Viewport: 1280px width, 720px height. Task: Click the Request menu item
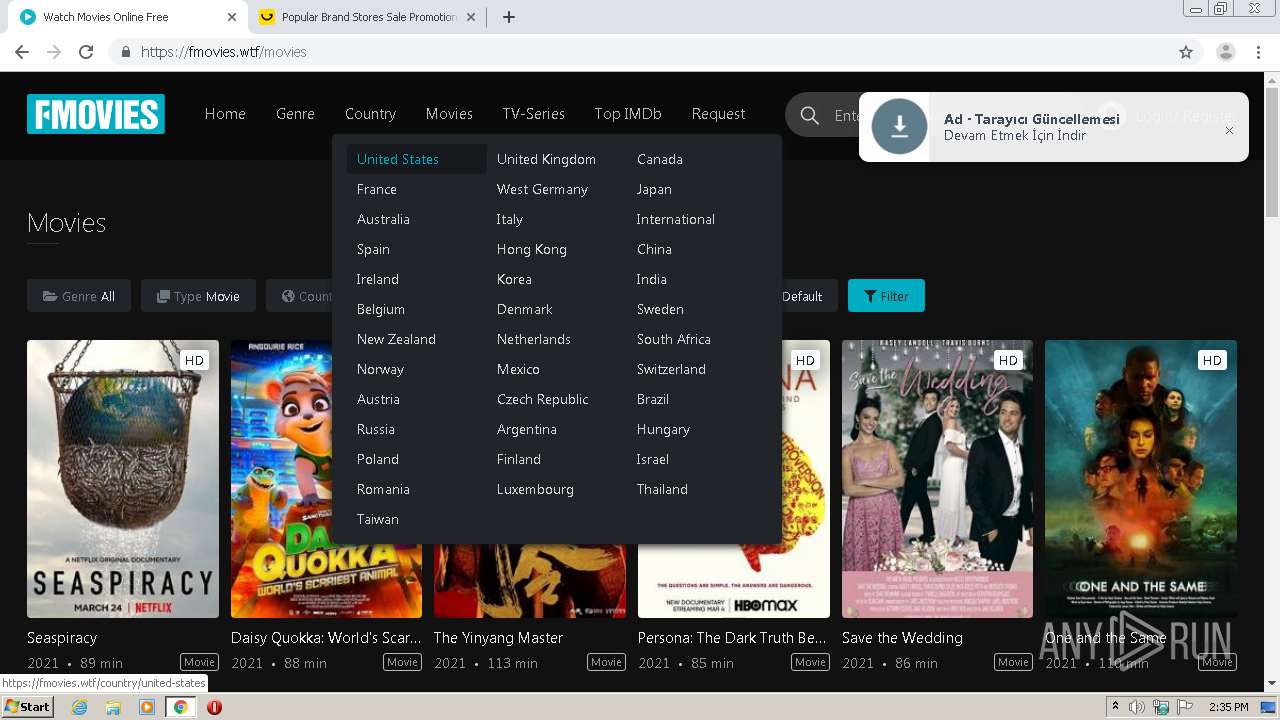click(718, 114)
